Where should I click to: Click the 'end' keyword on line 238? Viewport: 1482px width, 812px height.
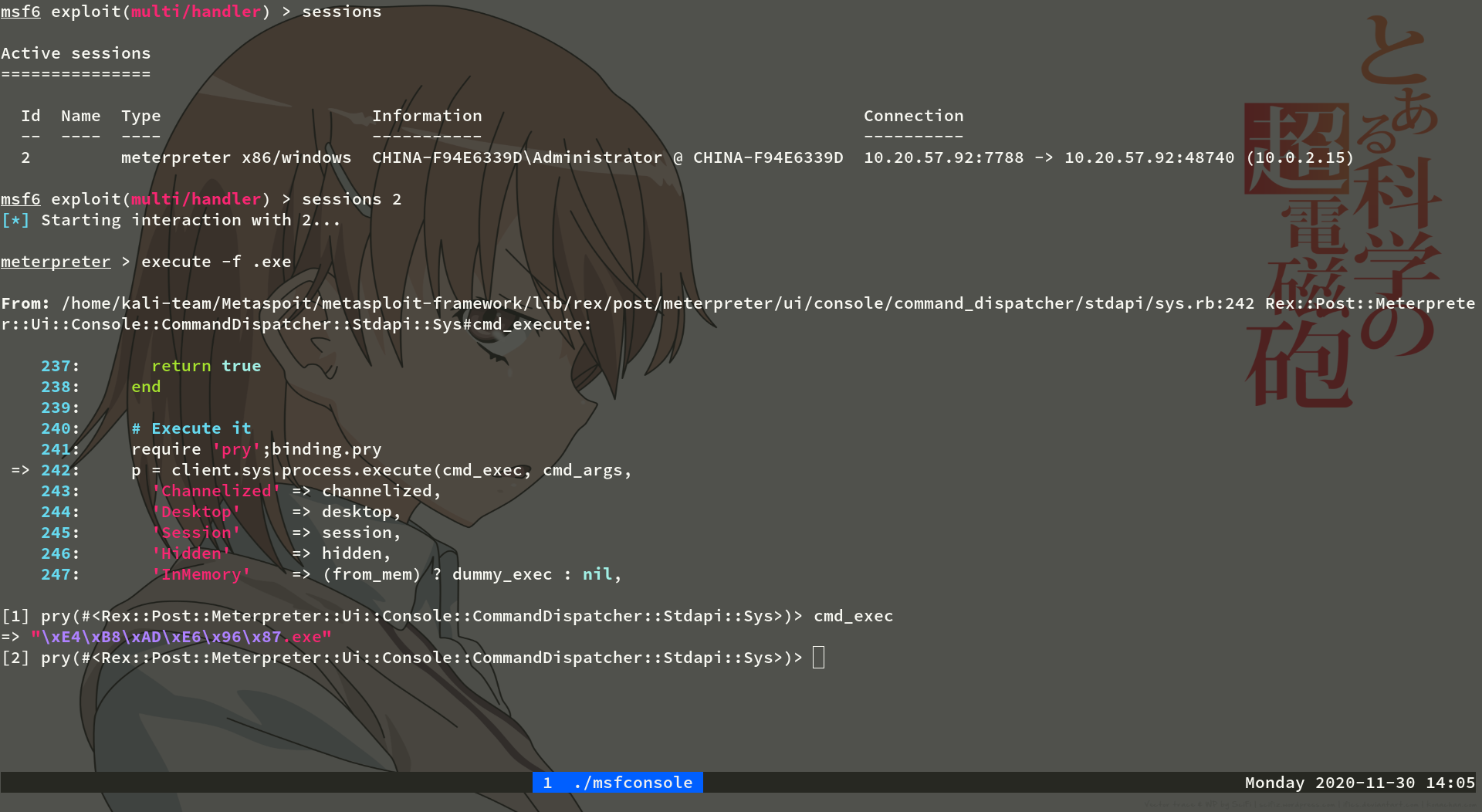point(146,387)
